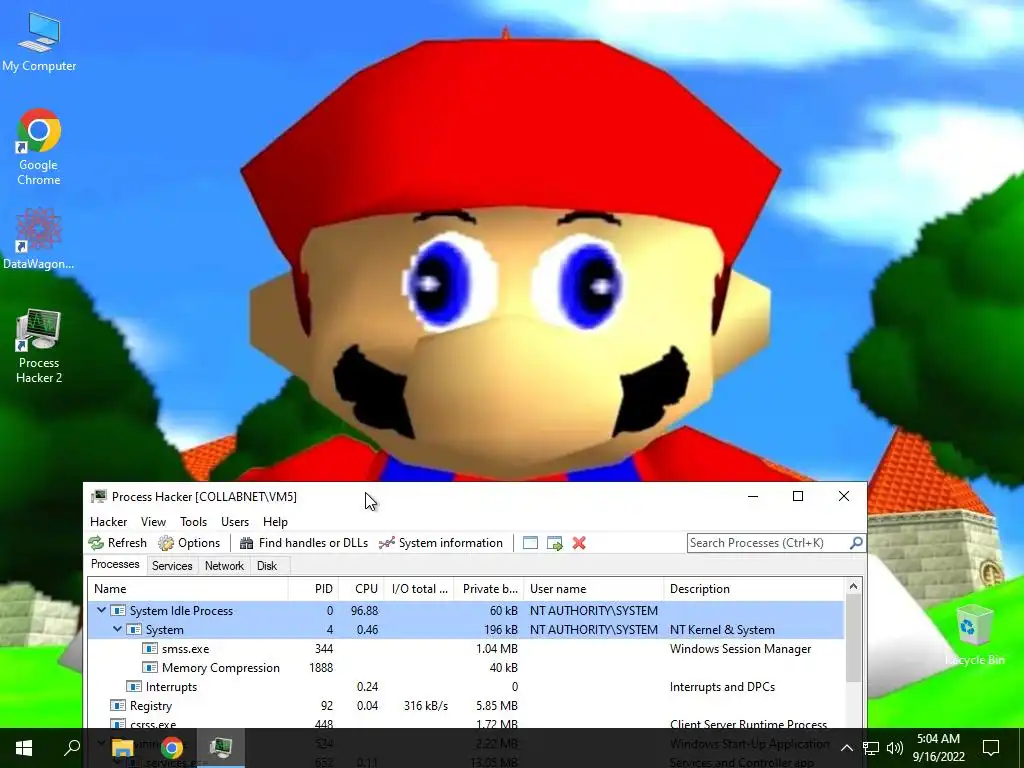Open the Google Chrome desktop shortcut

(39, 147)
